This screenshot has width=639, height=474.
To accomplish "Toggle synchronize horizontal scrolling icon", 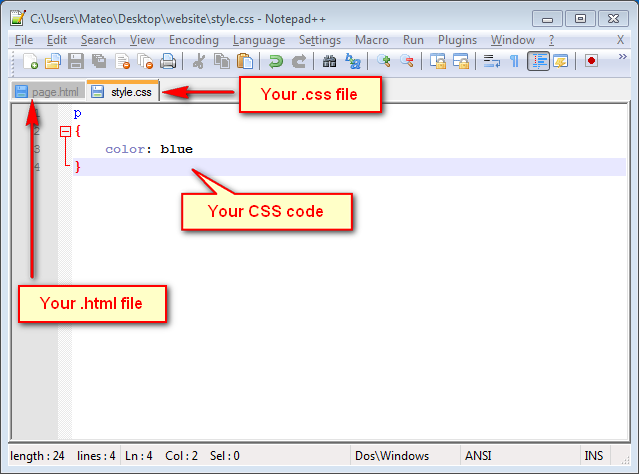I will tap(461, 61).
